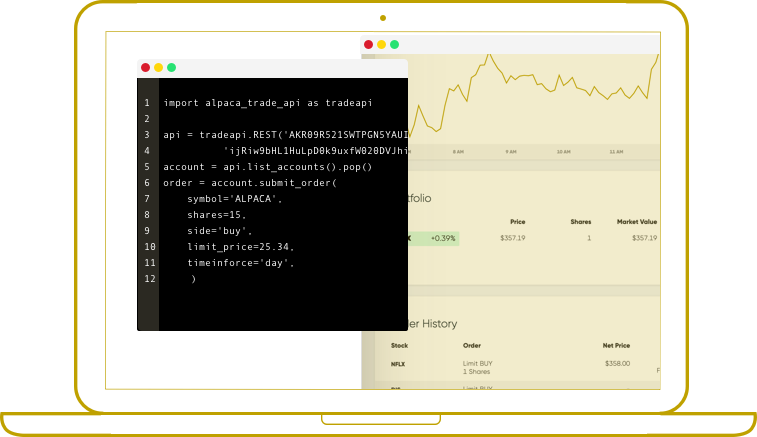The image size is (757, 437).
Task: Open the NFLX stock in Order History
Action: (x=398, y=364)
